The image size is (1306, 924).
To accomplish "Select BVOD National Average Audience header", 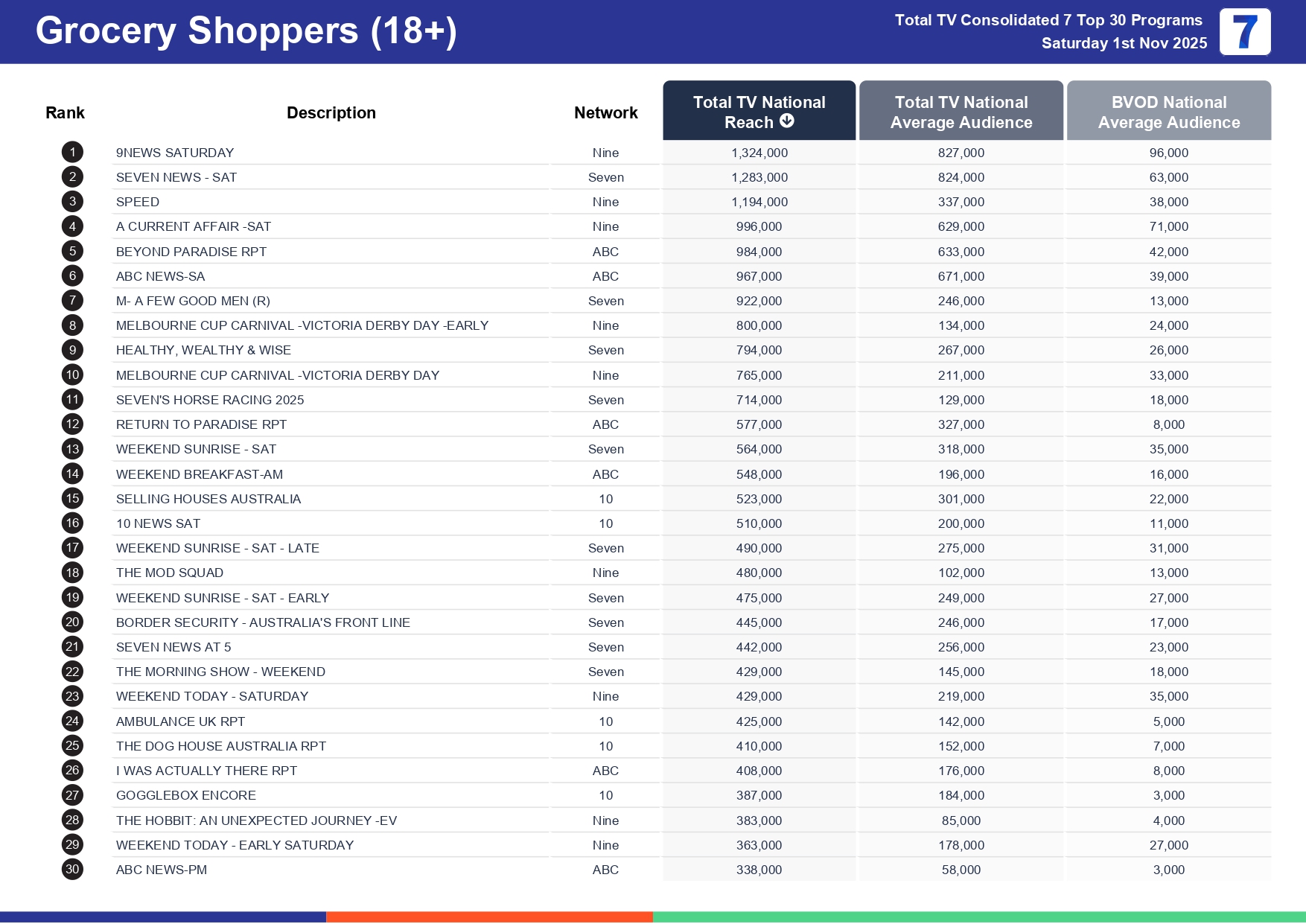I will [1168, 112].
